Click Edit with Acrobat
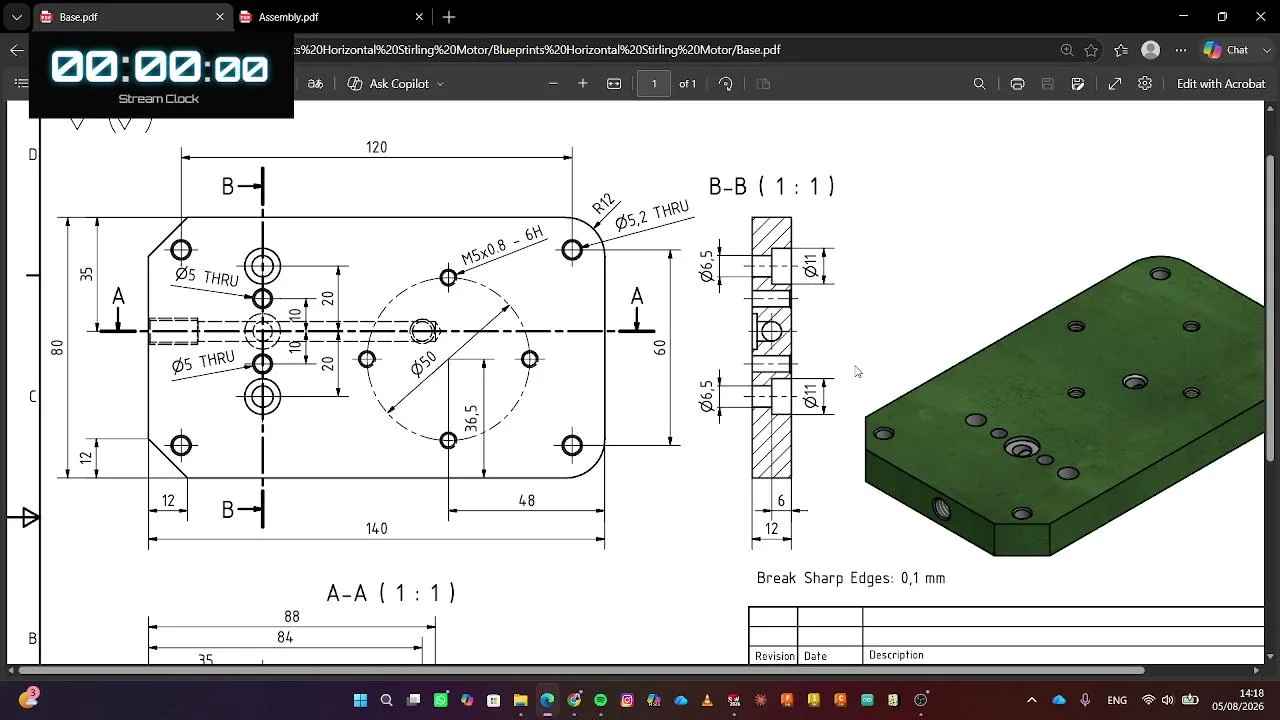This screenshot has height=720, width=1280. click(1221, 84)
